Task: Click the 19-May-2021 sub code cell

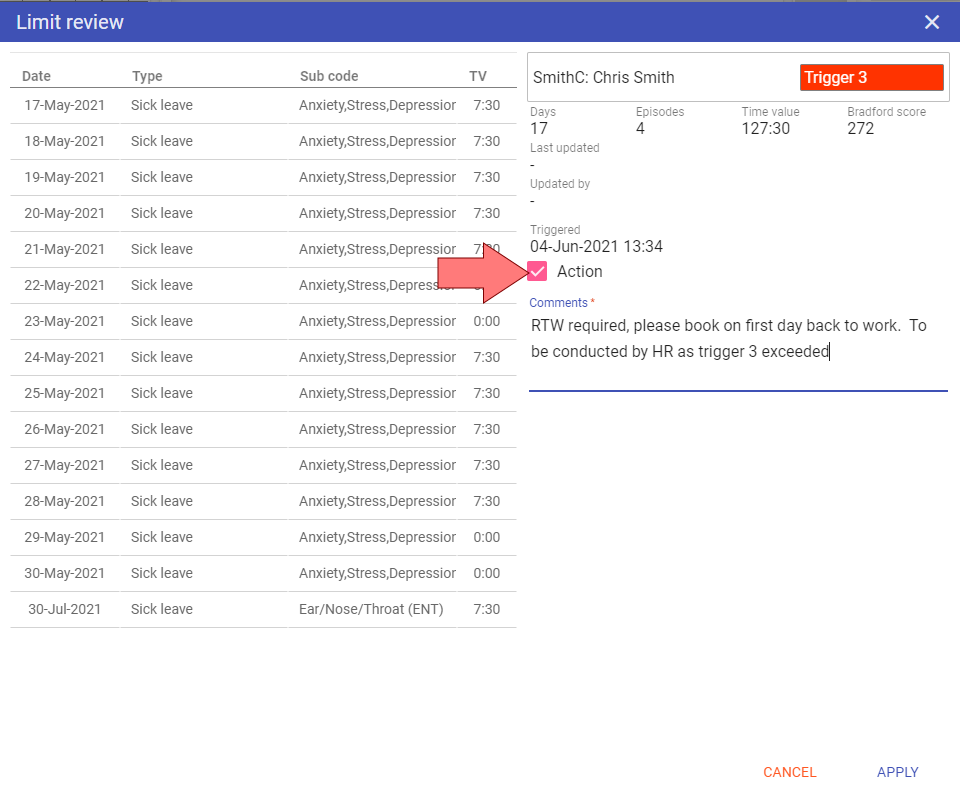Action: coord(377,177)
